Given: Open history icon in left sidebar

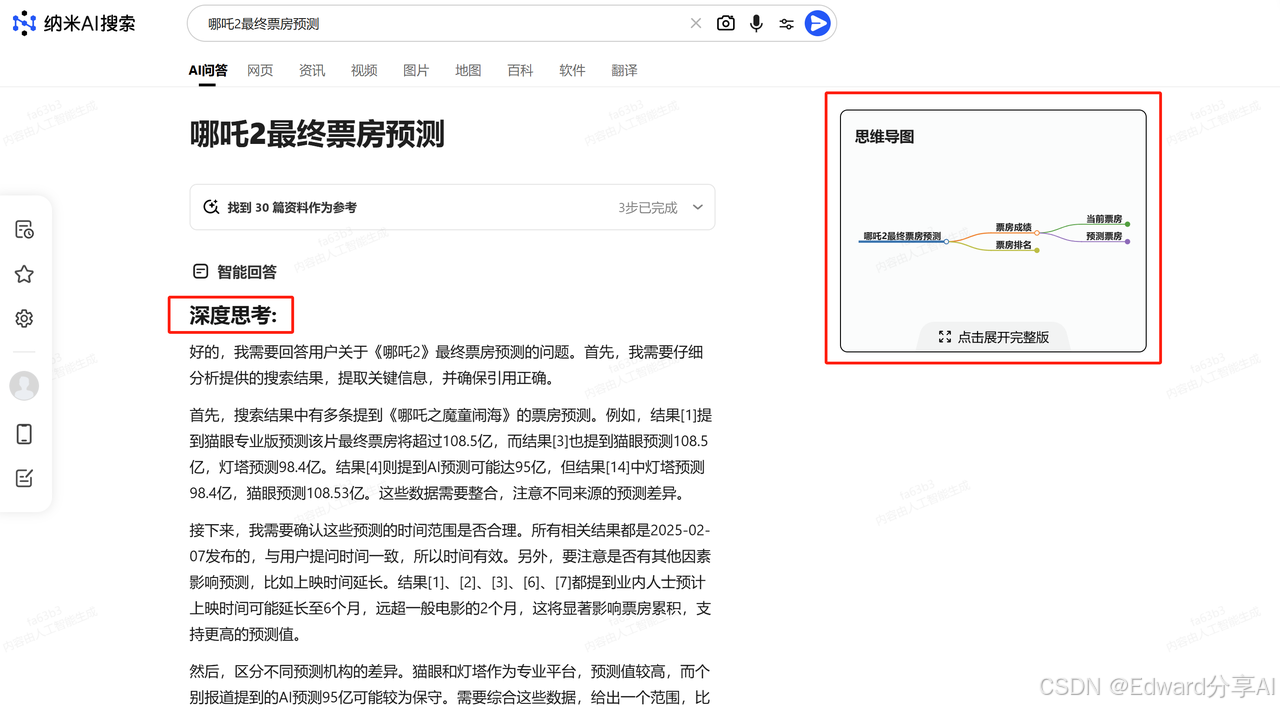Looking at the screenshot, I should click(x=25, y=230).
